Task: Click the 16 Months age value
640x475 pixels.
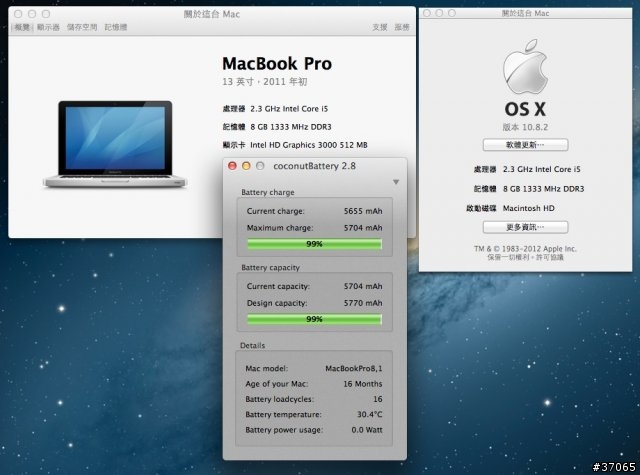Action: (363, 384)
